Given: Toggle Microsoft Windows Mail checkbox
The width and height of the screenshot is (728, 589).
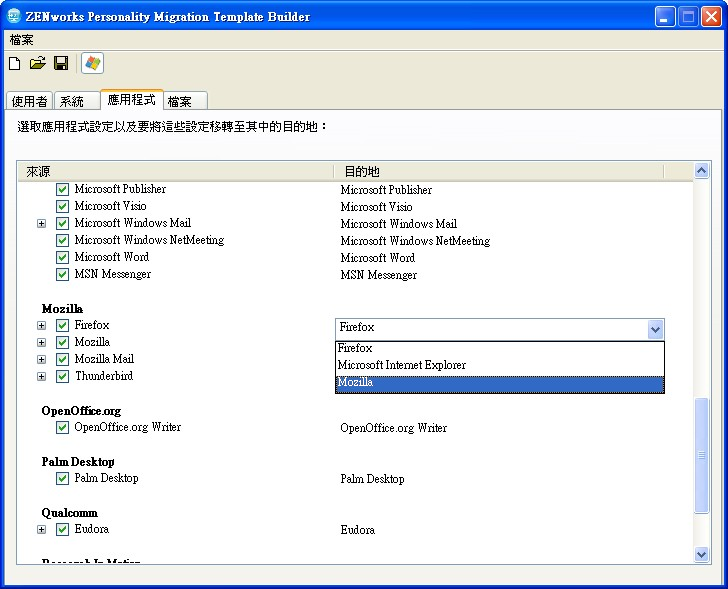Looking at the screenshot, I should (62, 223).
